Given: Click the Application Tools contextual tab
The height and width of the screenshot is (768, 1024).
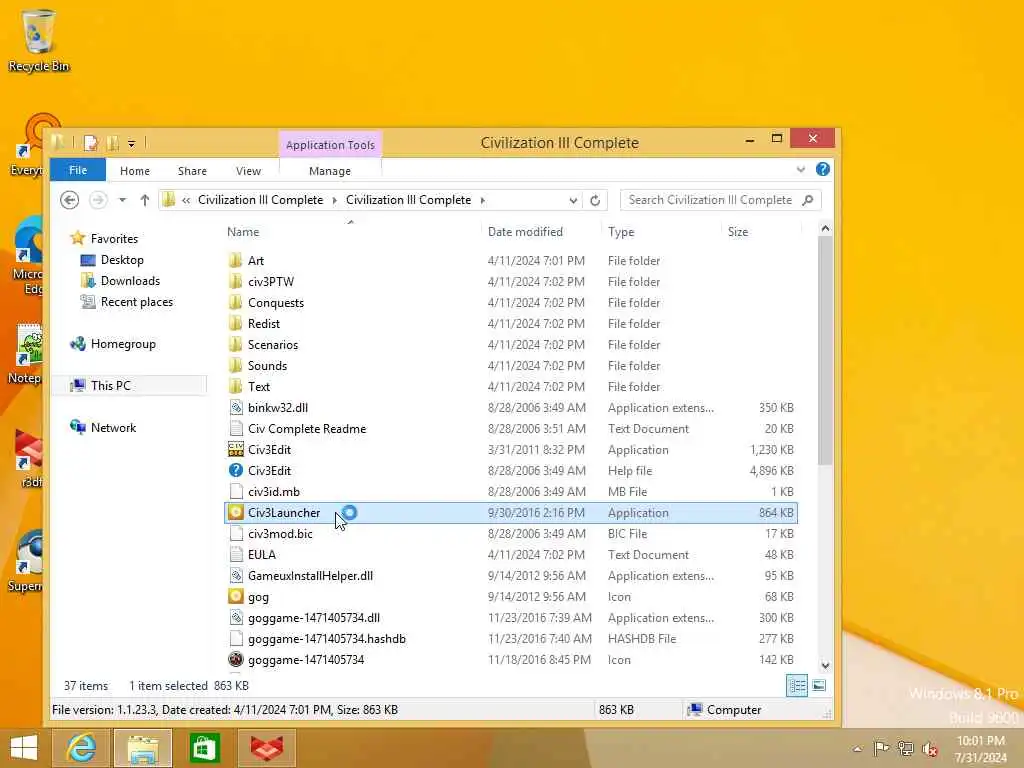Looking at the screenshot, I should (330, 145).
